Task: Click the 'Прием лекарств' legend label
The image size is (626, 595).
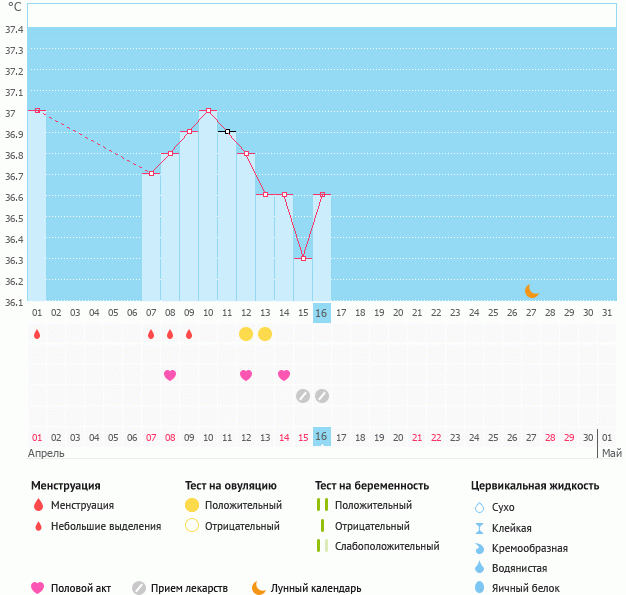Action: coord(189,588)
